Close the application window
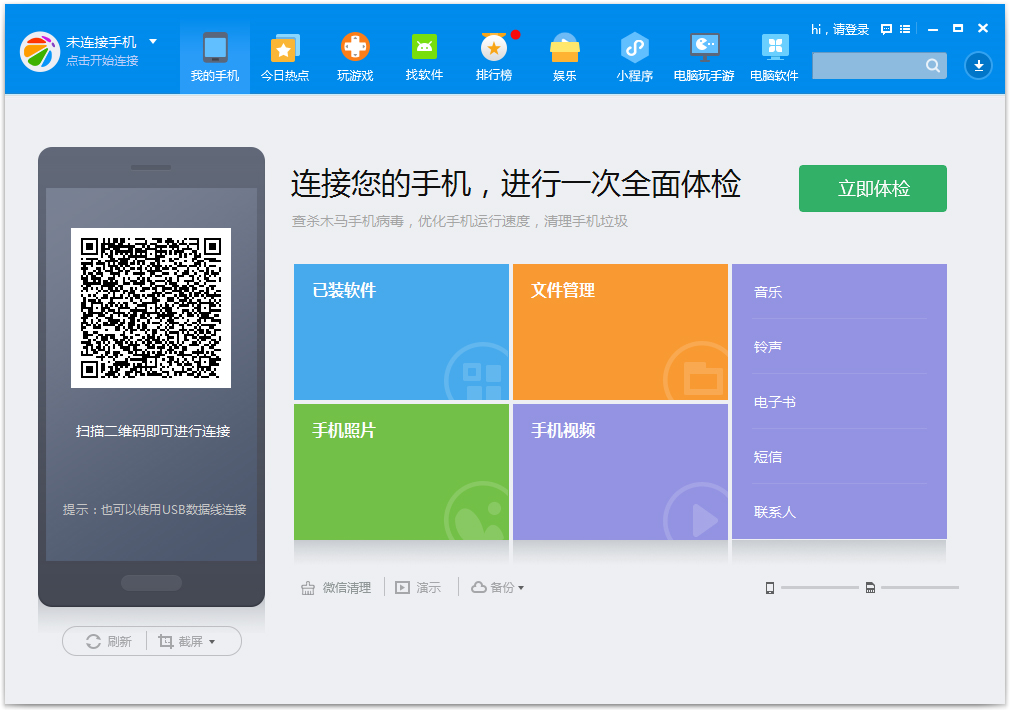The width and height of the screenshot is (1010, 710). (x=983, y=28)
